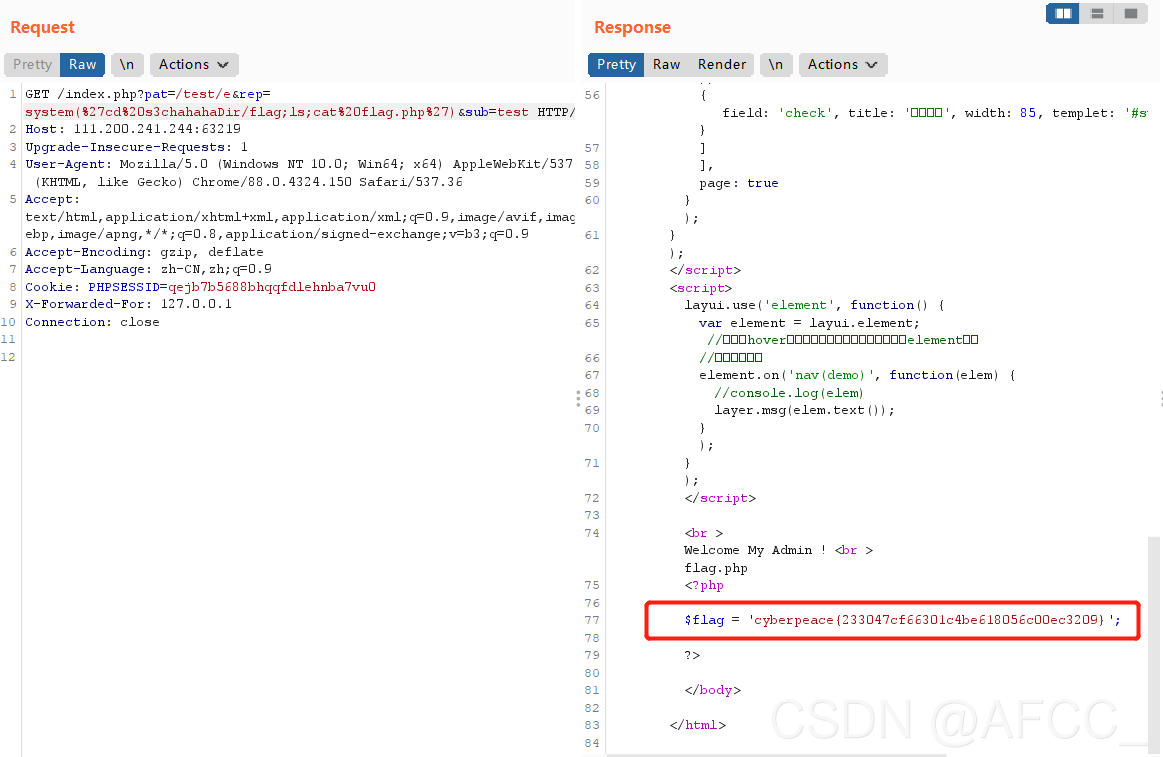Click the system() payload in request
Viewport: 1163px width, 757px height.
tap(240, 112)
